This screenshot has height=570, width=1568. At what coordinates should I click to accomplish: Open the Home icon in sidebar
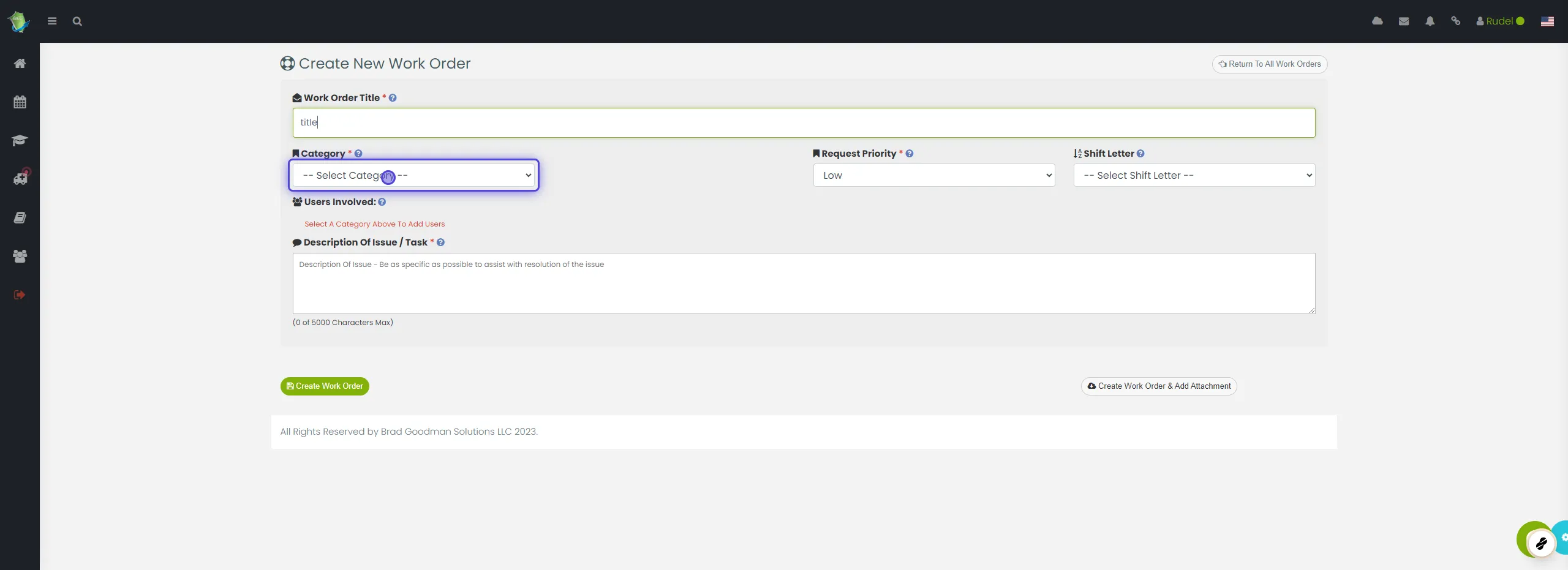tap(20, 64)
